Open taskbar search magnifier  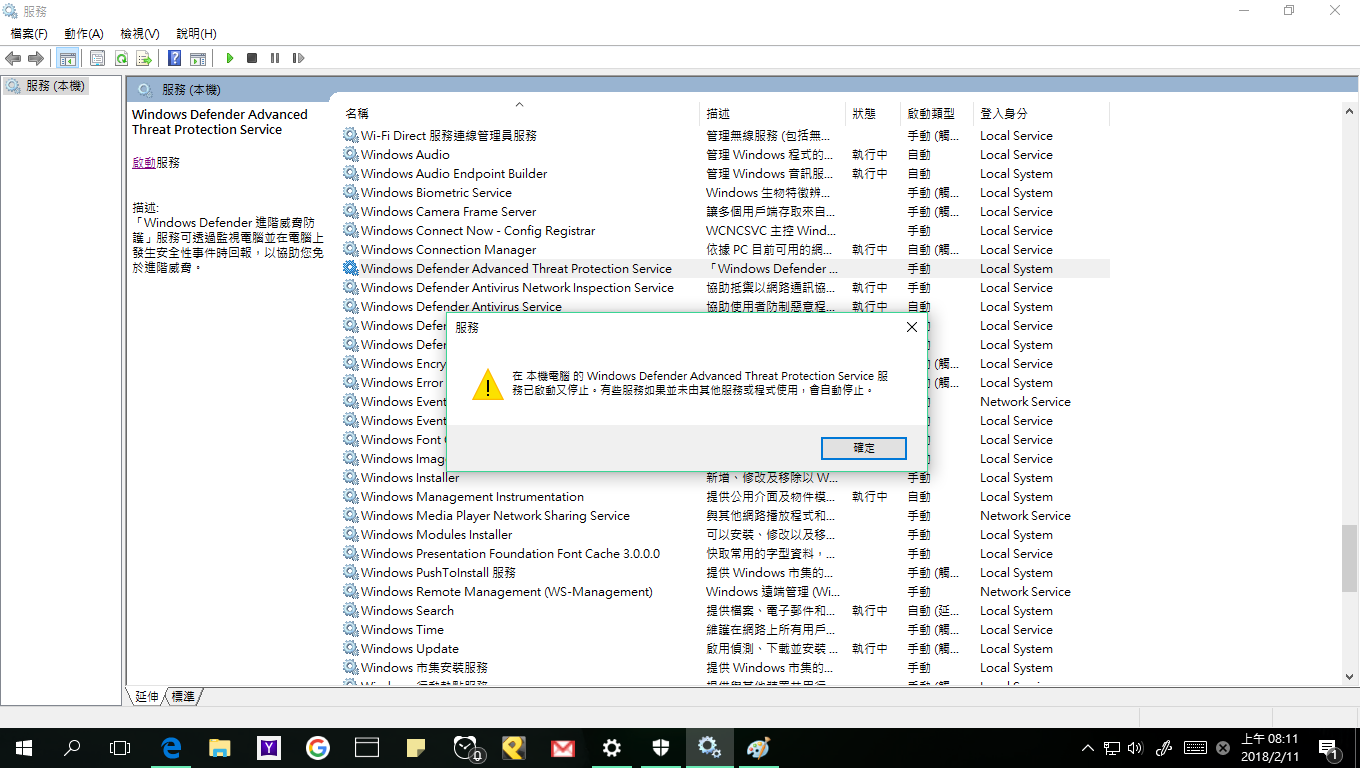point(72,748)
